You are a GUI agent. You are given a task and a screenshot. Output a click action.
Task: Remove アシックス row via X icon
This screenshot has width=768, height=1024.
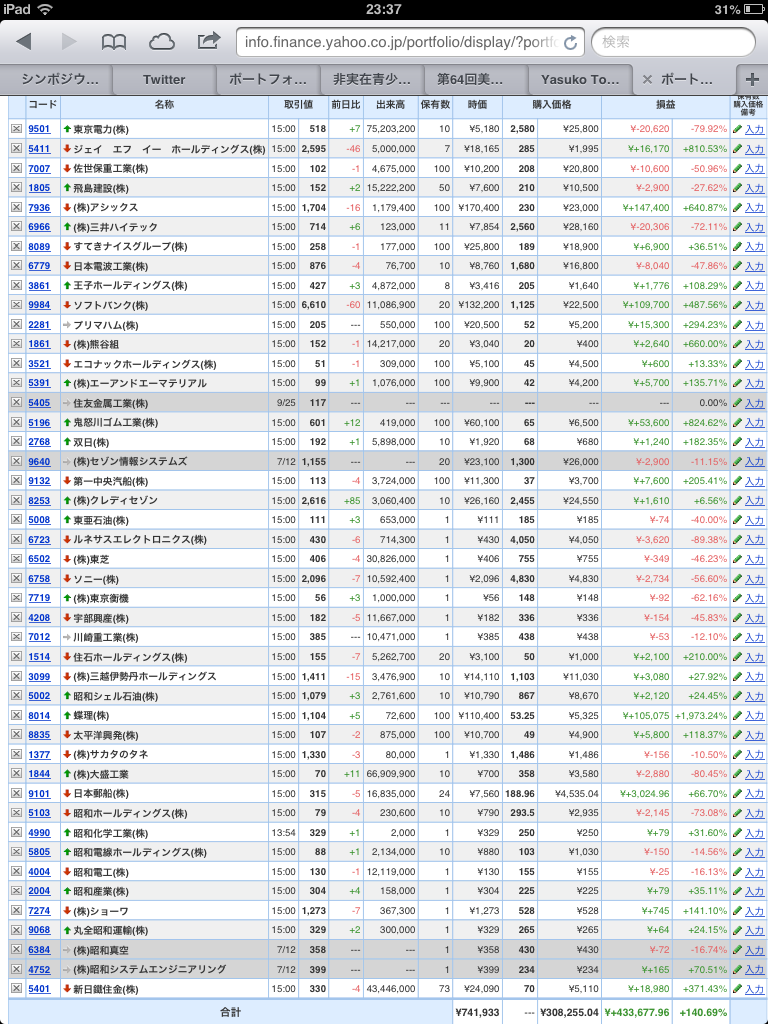[16, 207]
